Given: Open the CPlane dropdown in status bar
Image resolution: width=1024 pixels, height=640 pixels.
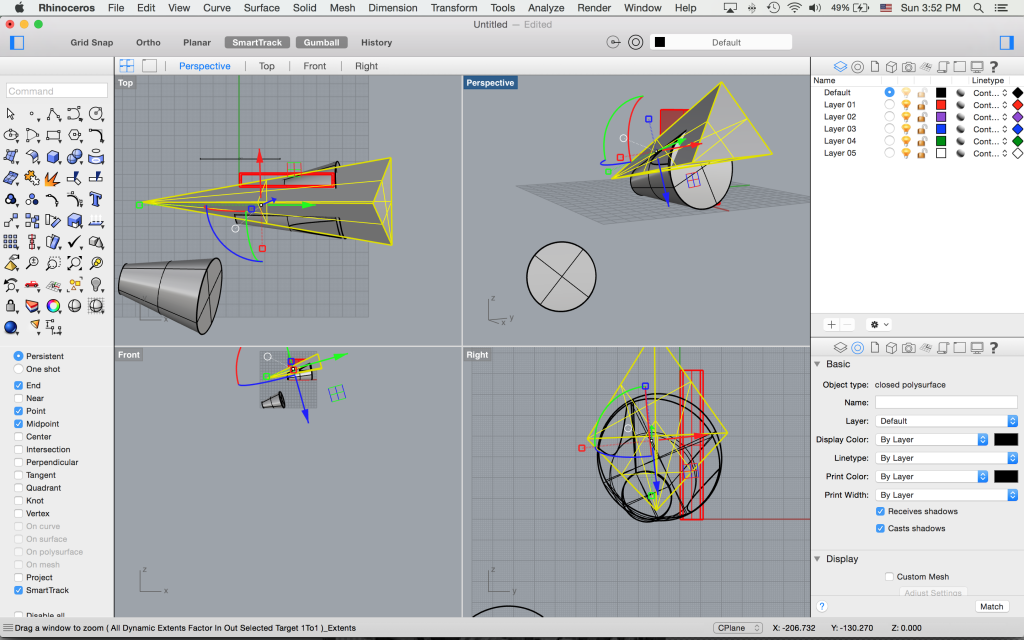Looking at the screenshot, I should (738, 628).
